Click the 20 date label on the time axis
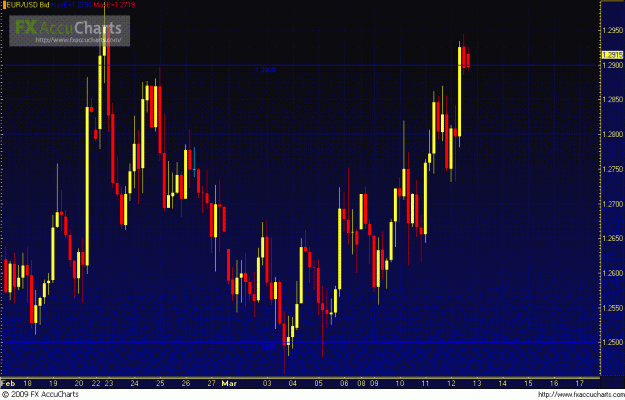 [79, 384]
